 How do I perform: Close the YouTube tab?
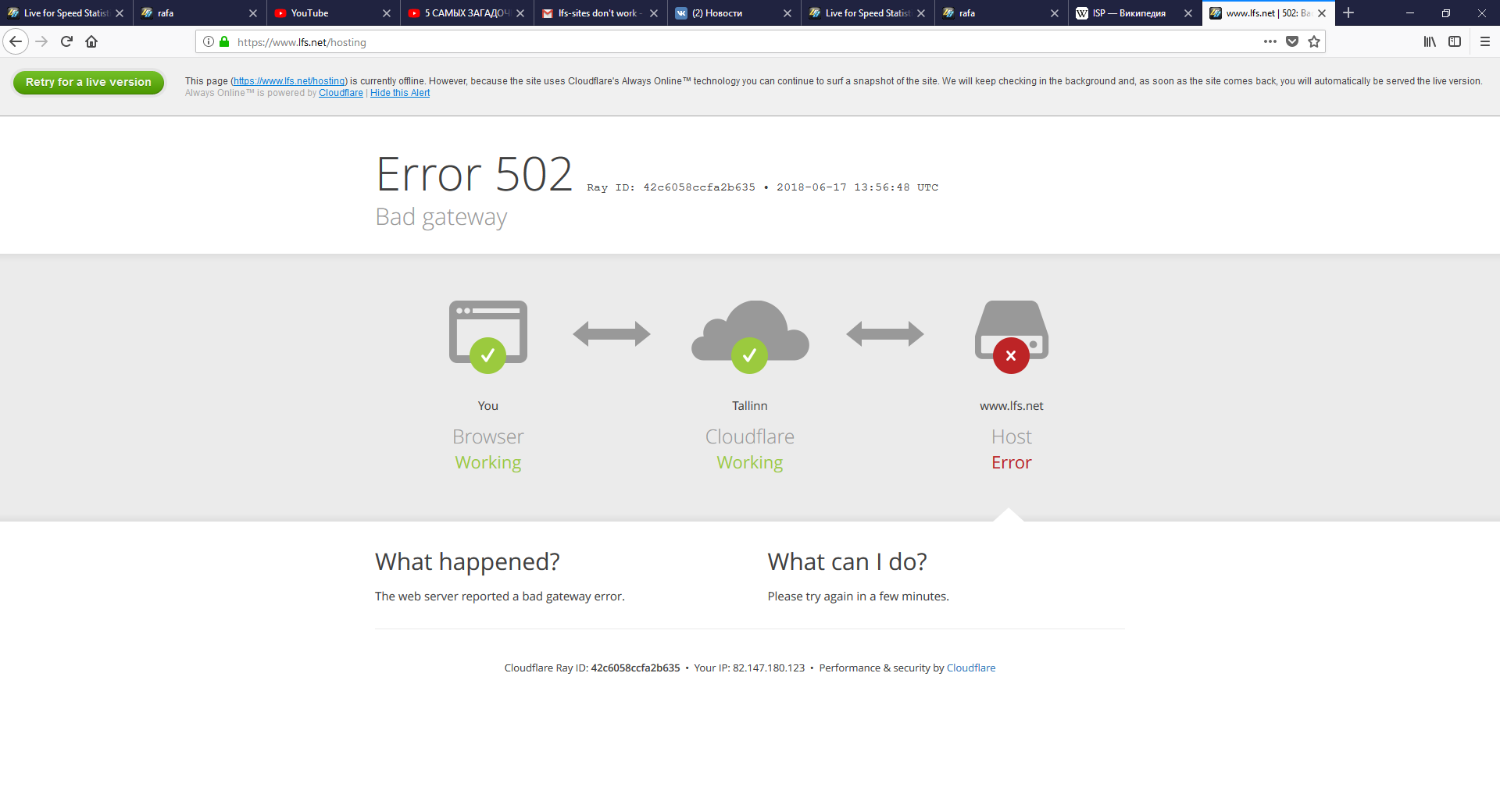point(387,13)
